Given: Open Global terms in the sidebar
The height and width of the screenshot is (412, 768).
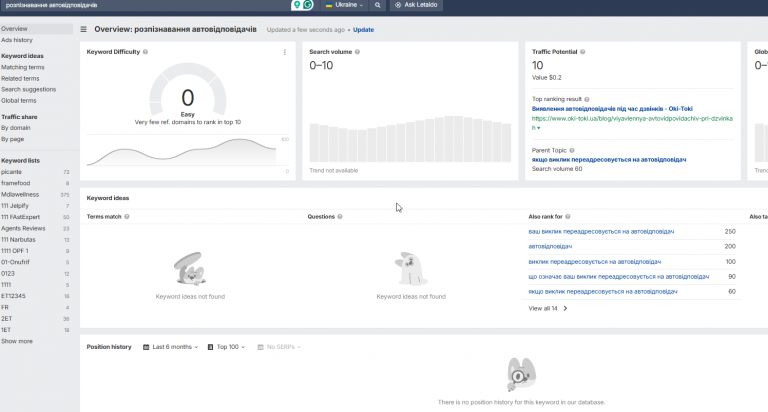Looking at the screenshot, I should [x=19, y=101].
